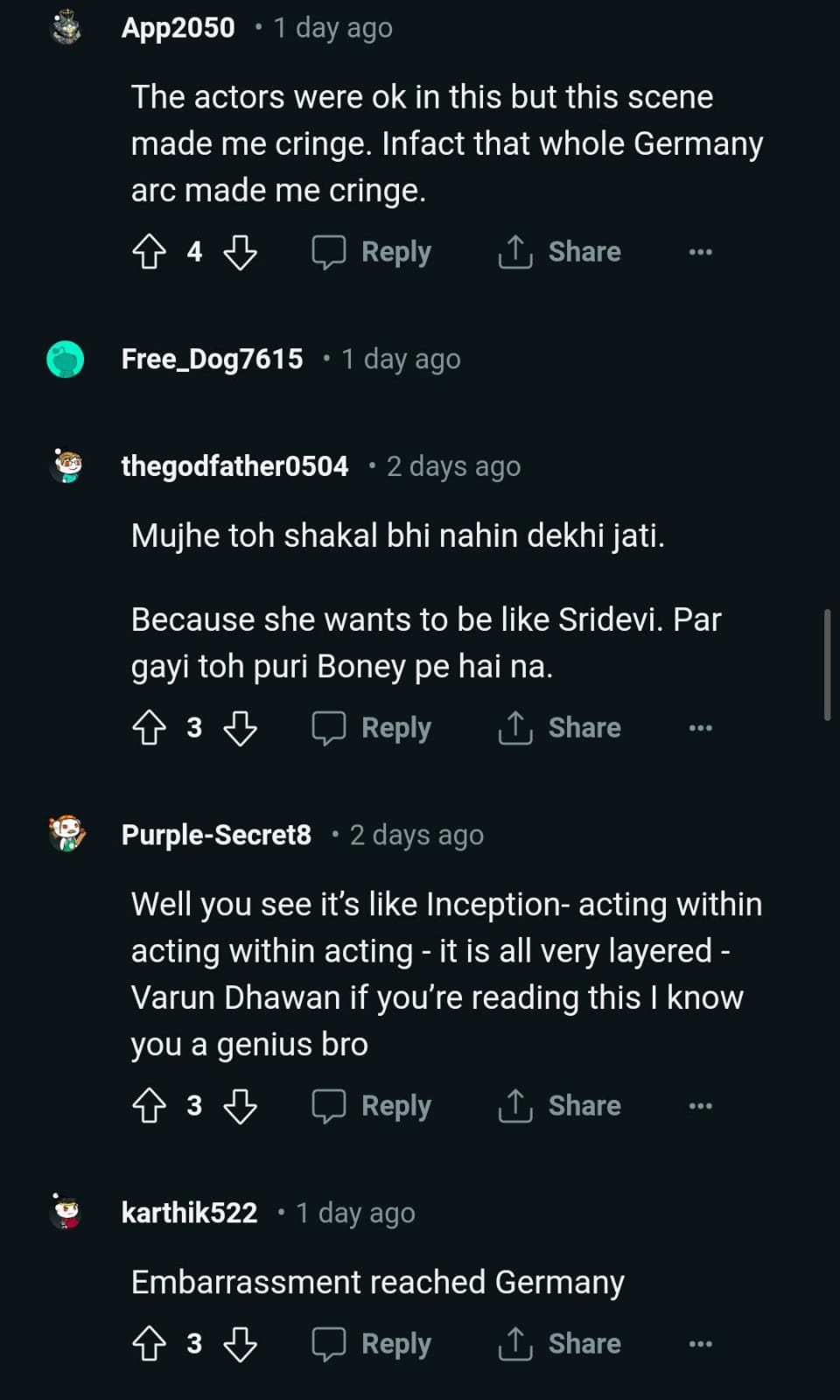Tap Purple-Secret8's avatar image

66,835
